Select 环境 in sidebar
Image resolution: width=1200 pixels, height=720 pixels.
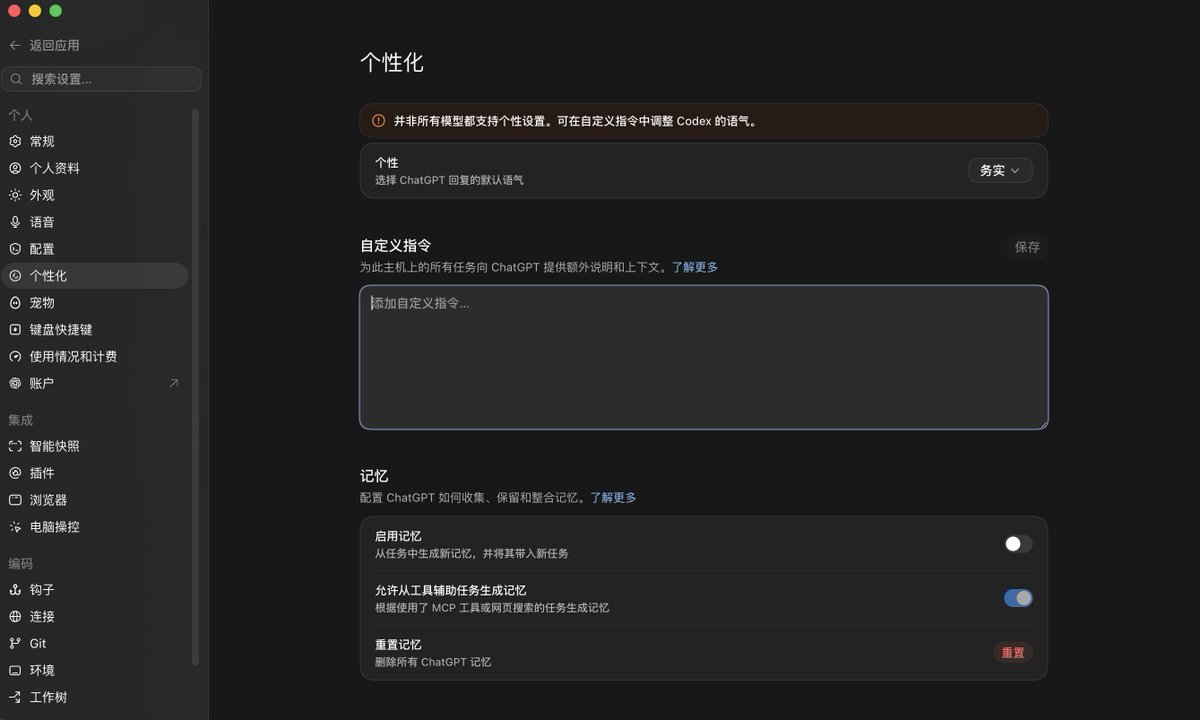(x=94, y=671)
